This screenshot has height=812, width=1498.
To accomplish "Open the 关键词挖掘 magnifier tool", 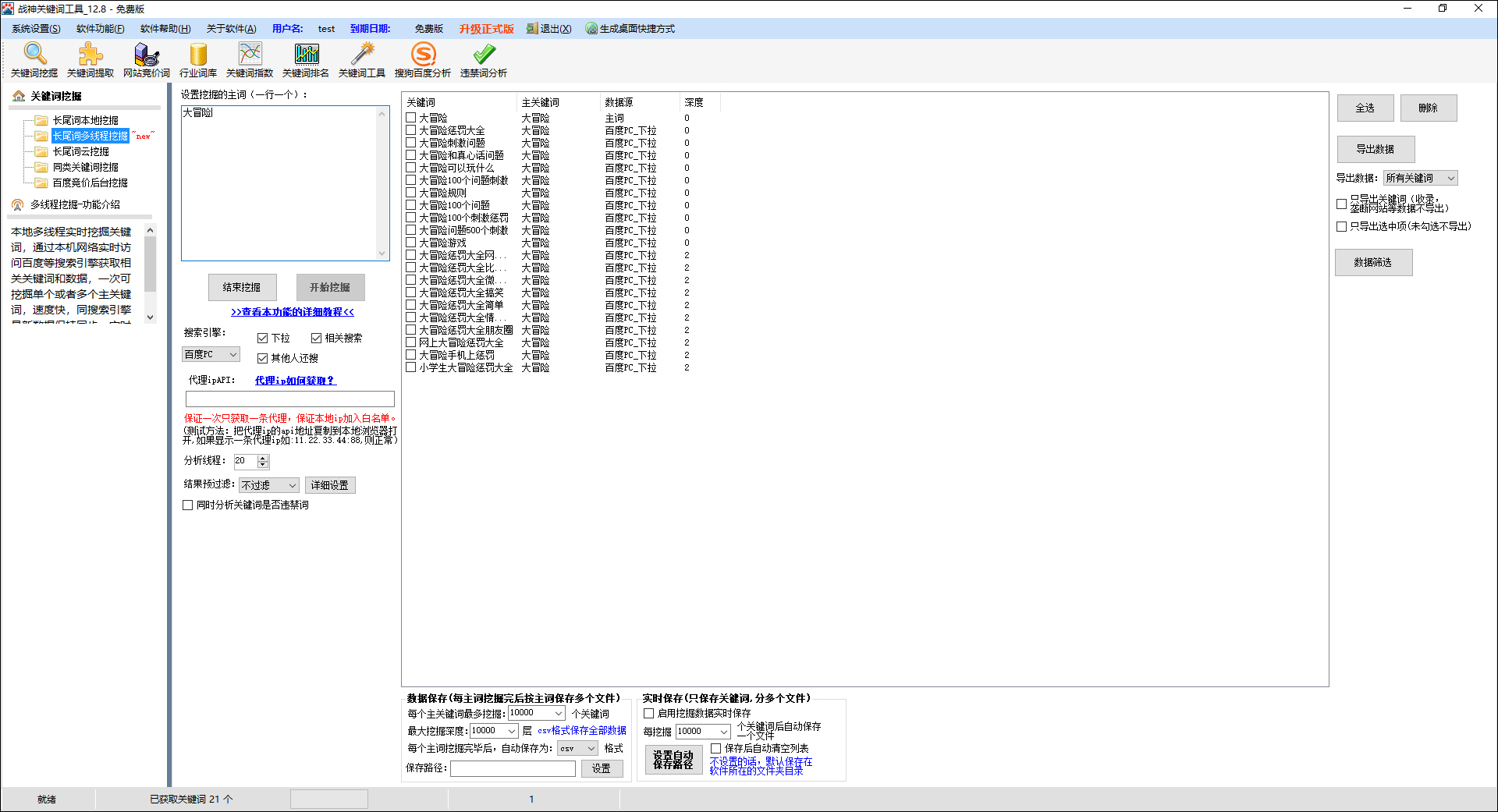I will click(34, 59).
